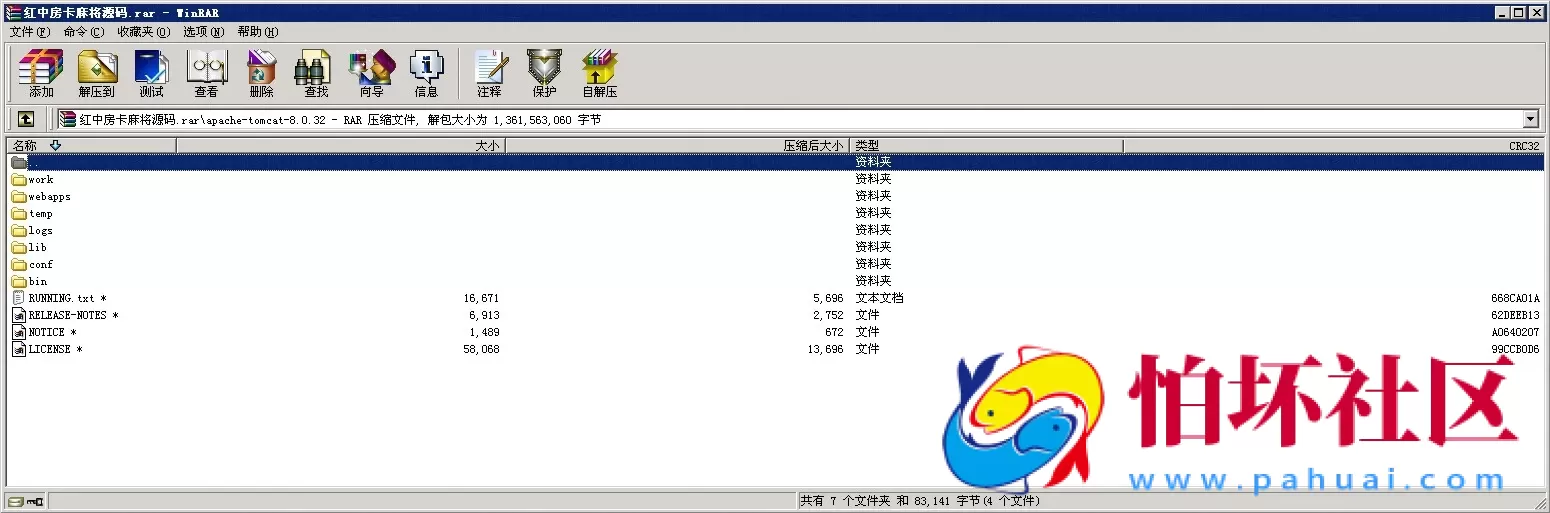Viewport: 1550px width, 513px height.
Task: Select the conf folder name
Action: [x=41, y=265]
